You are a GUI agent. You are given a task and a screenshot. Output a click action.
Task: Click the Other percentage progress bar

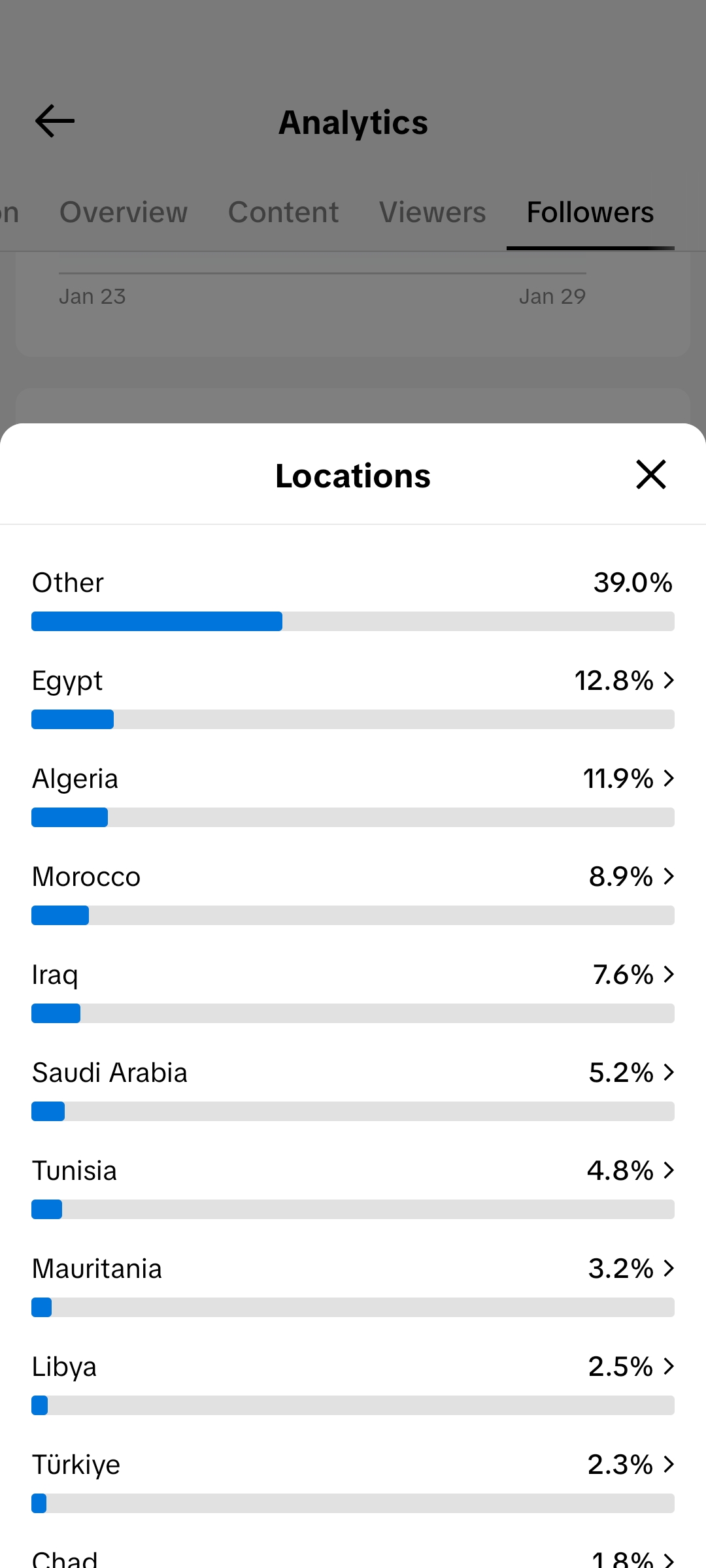click(353, 621)
